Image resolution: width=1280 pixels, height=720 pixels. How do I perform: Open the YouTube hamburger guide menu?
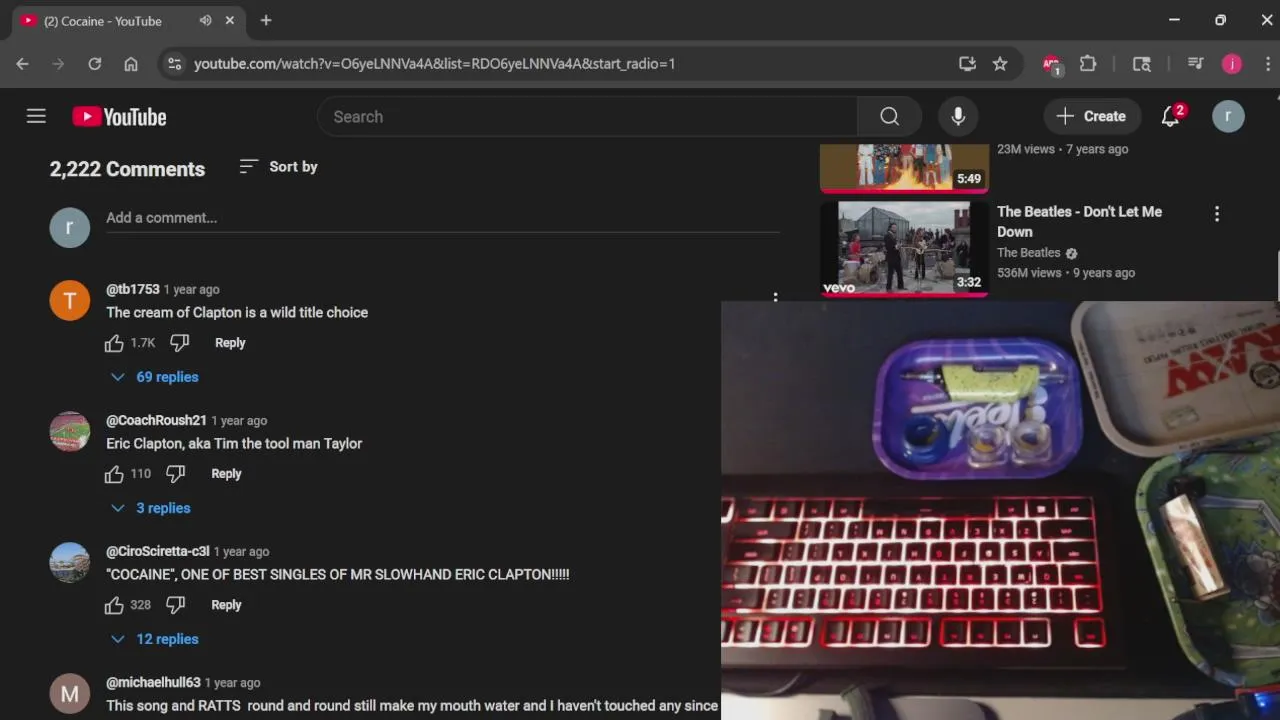click(x=36, y=116)
